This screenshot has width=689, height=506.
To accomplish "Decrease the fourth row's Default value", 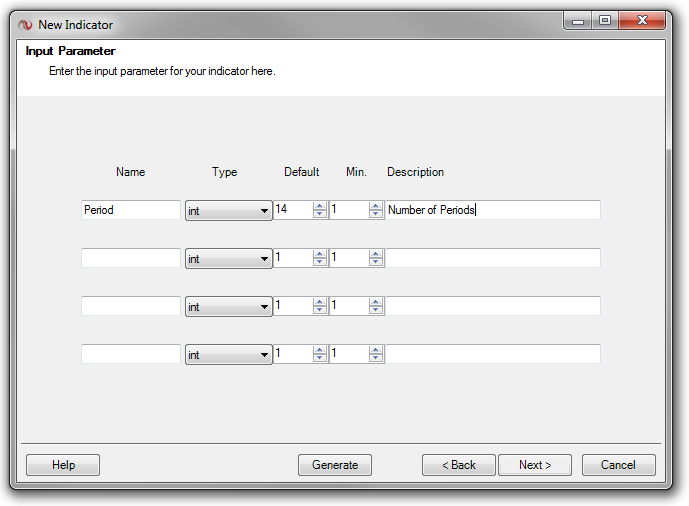I will click(x=320, y=358).
